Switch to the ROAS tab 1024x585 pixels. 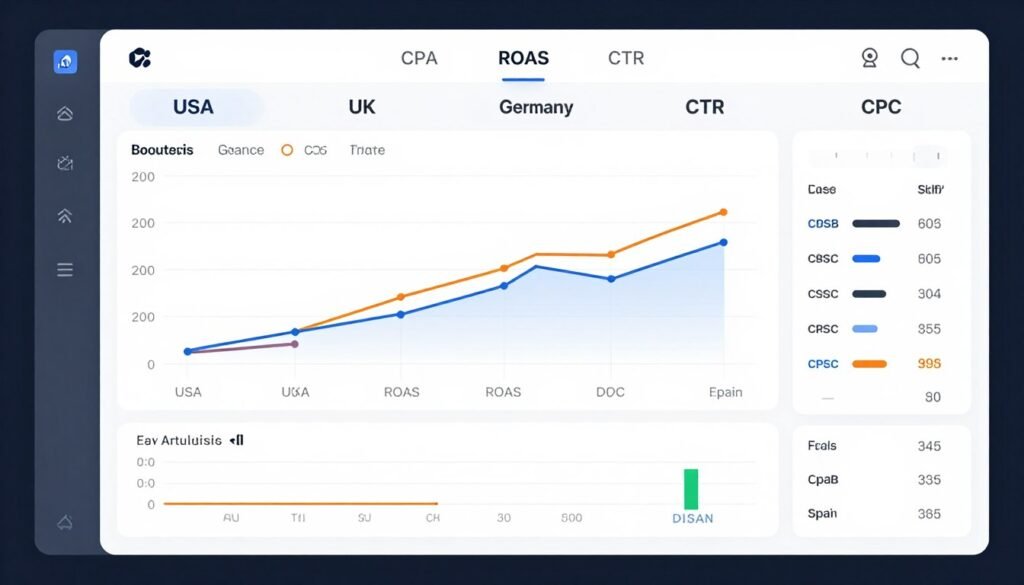523,58
